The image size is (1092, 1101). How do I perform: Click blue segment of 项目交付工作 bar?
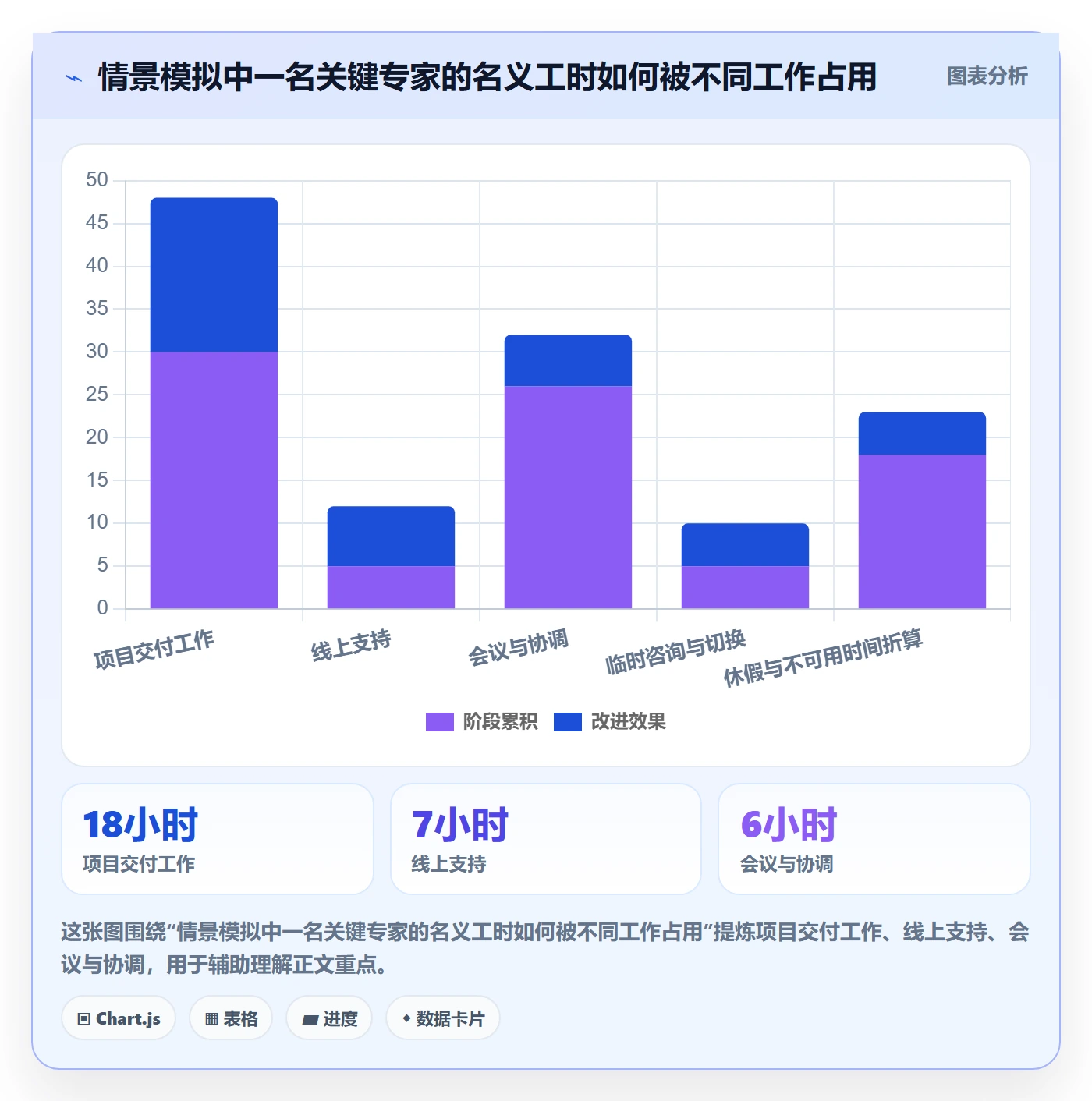[x=214, y=274]
